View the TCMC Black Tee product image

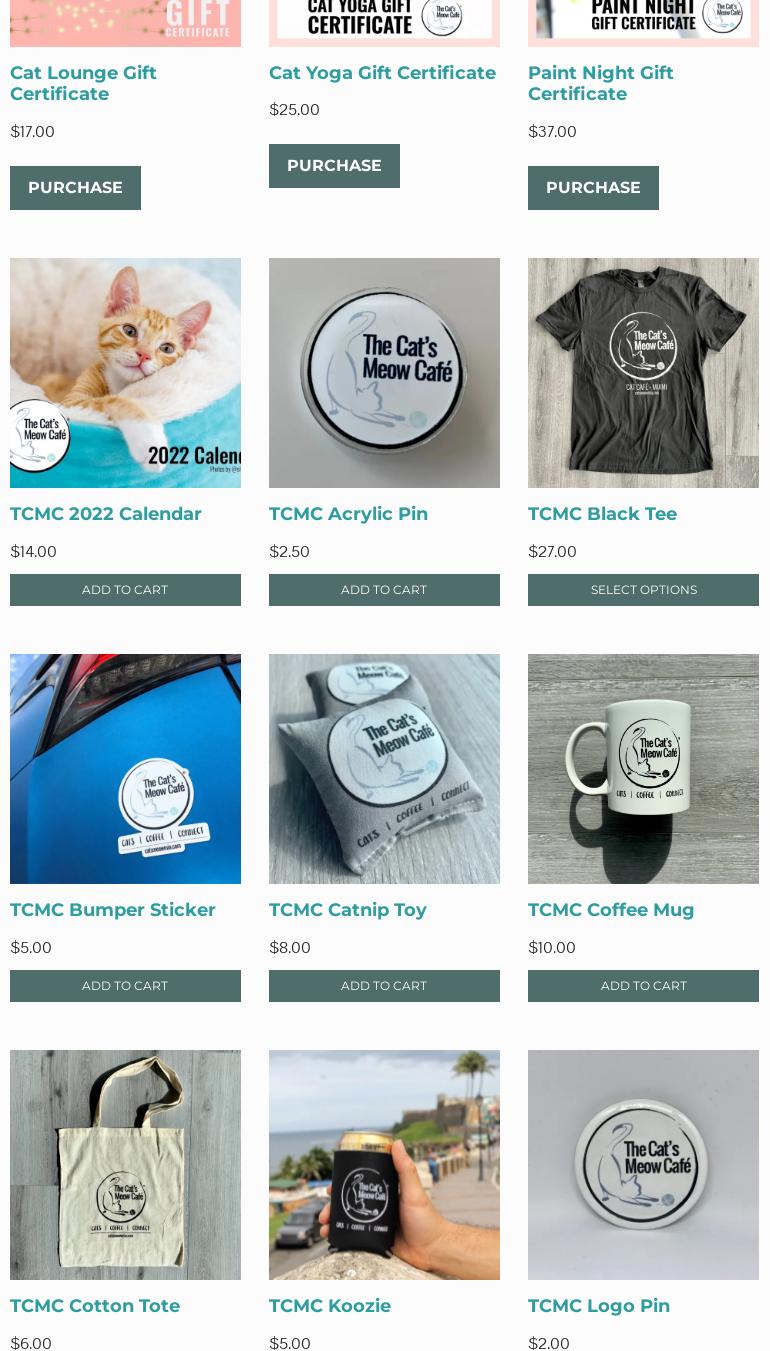click(643, 373)
